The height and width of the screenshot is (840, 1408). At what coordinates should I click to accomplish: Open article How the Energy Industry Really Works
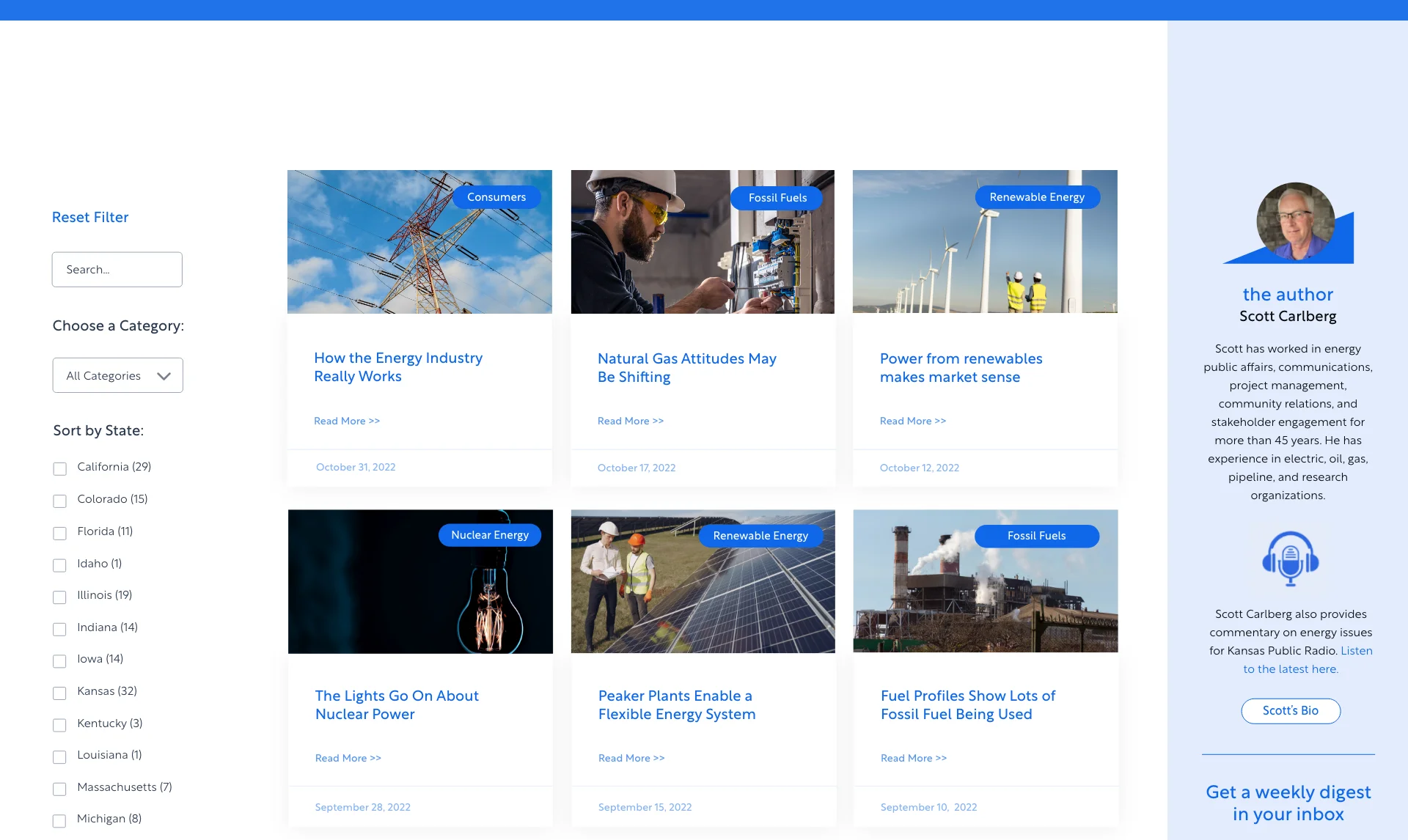[x=398, y=367]
